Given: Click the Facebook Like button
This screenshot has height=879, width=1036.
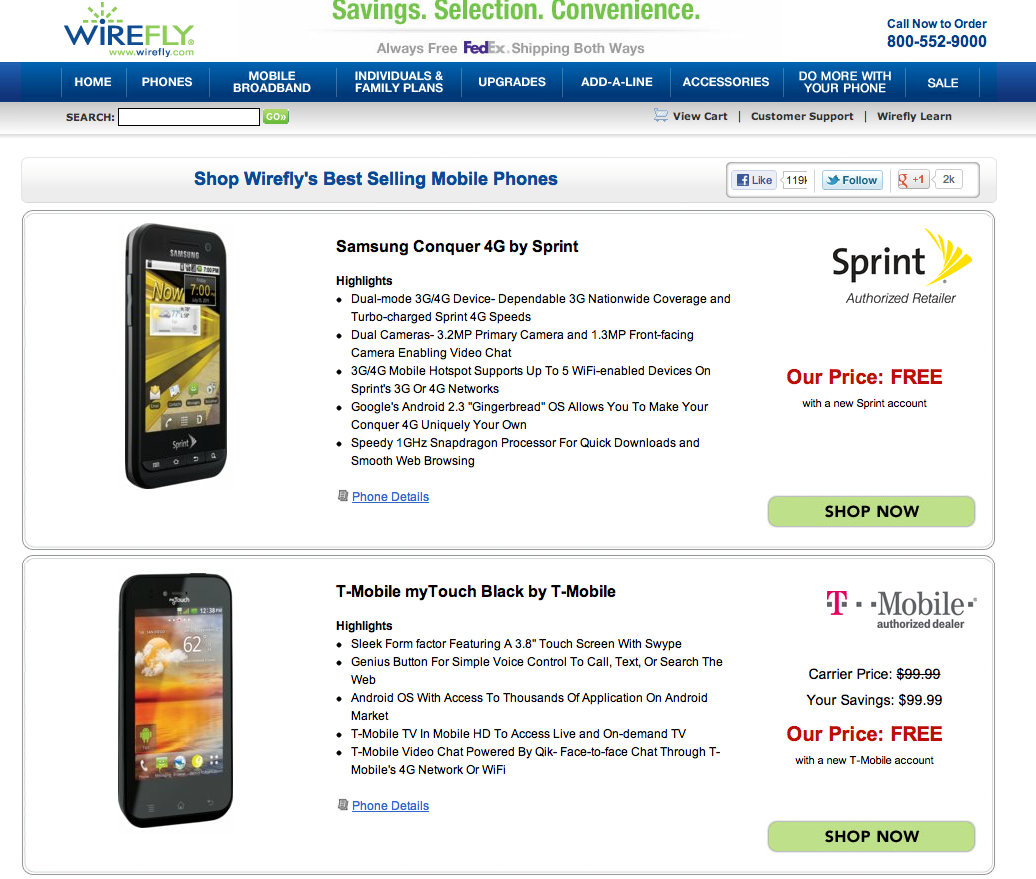Looking at the screenshot, I should point(754,180).
